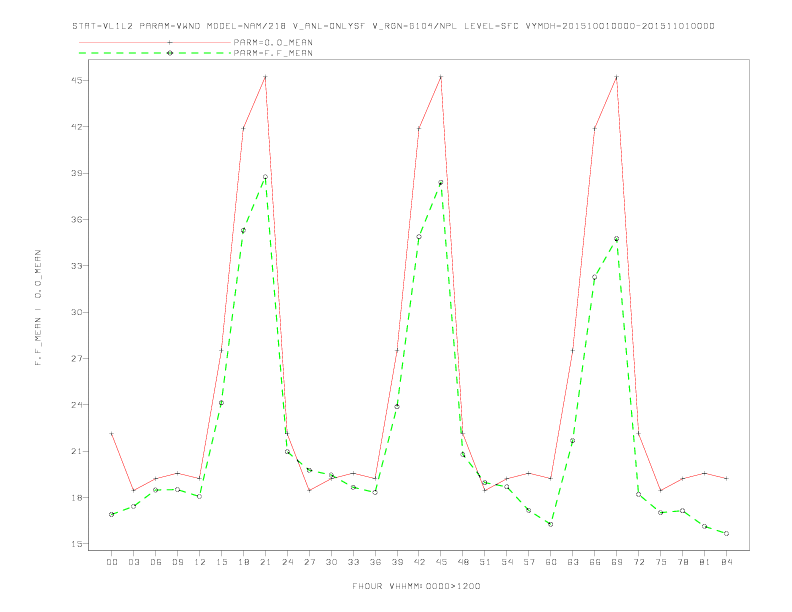Click the red O.O_MEAN peak marker at hour 45
The width and height of the screenshot is (792, 612).
441,77
